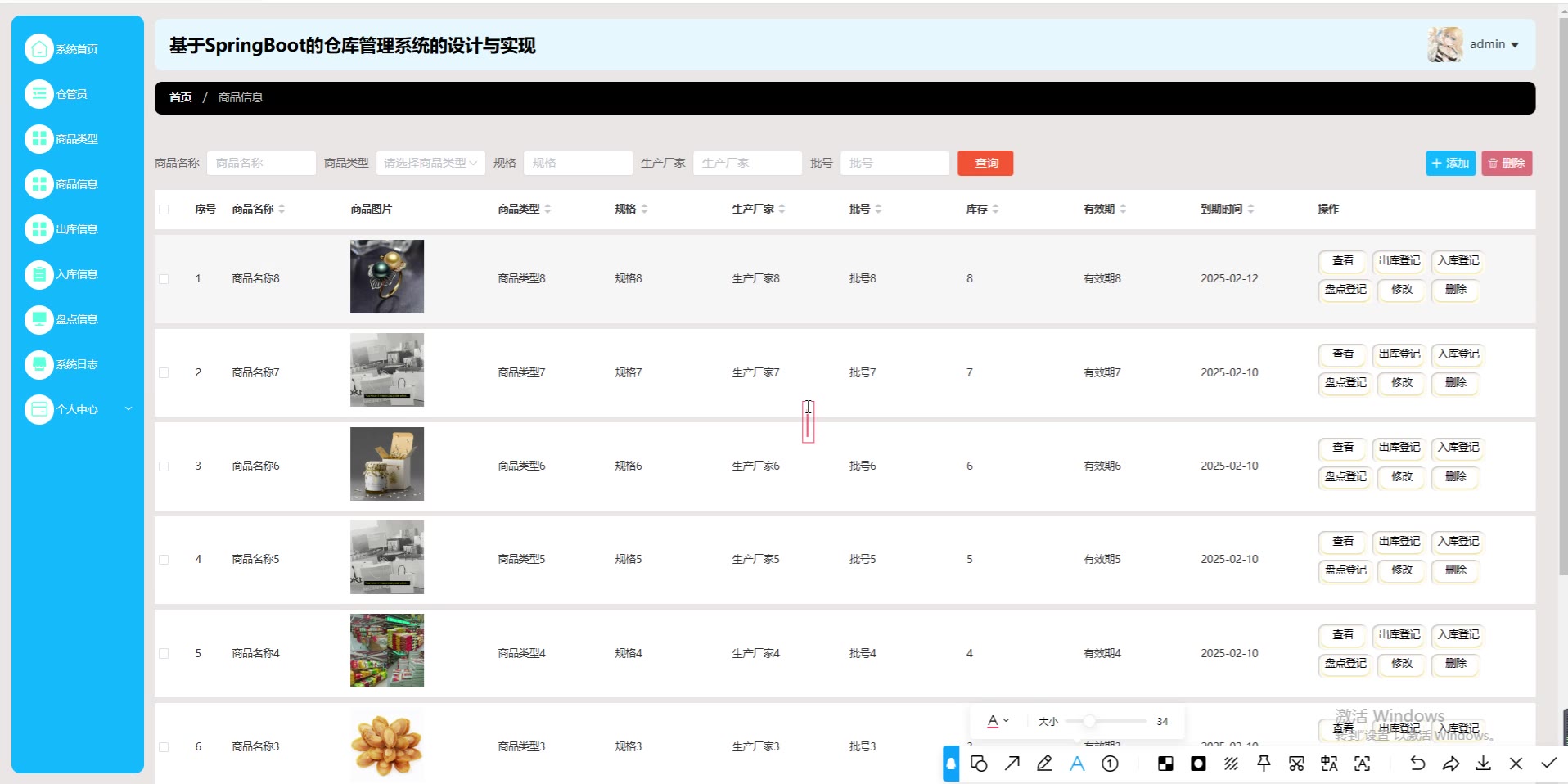This screenshot has height=784, width=1568.
Task: Select the arrow annotation tool
Action: coord(1012,764)
